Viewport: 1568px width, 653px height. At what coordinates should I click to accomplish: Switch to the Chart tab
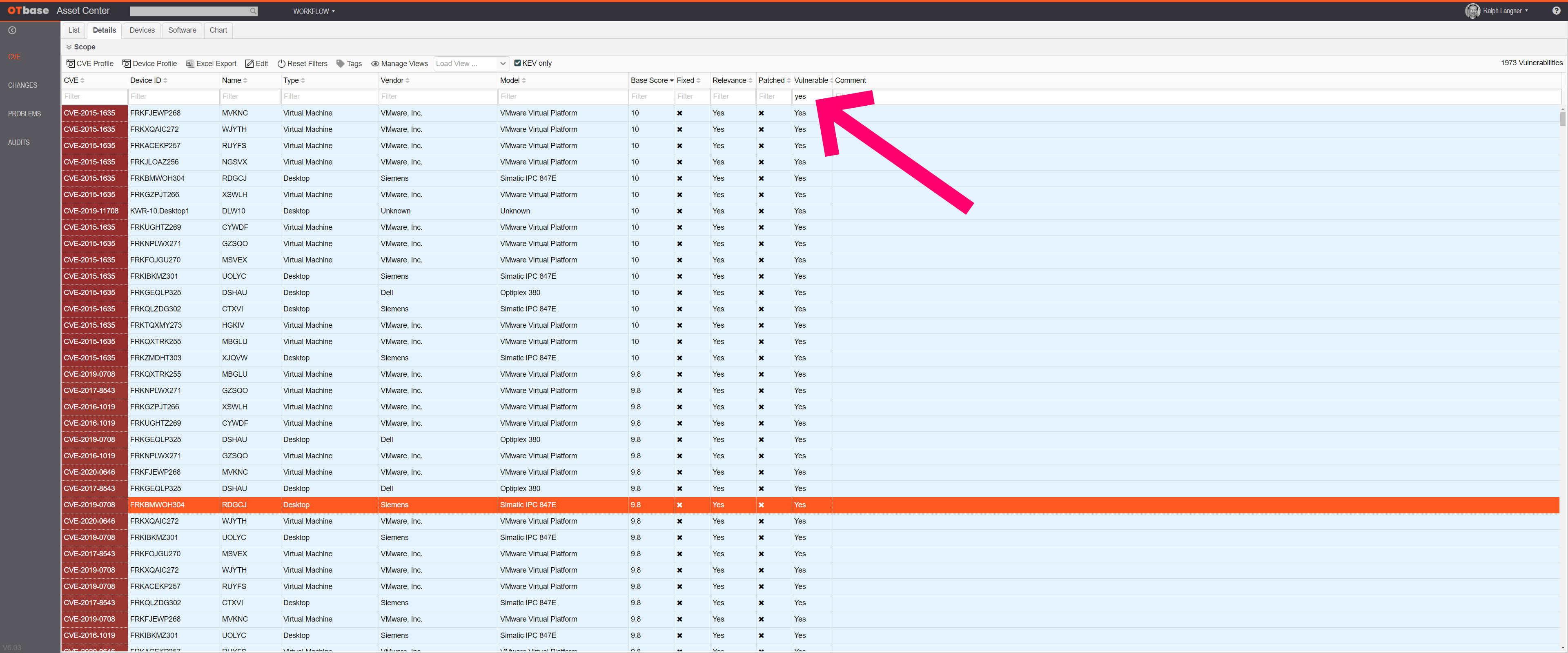218,31
